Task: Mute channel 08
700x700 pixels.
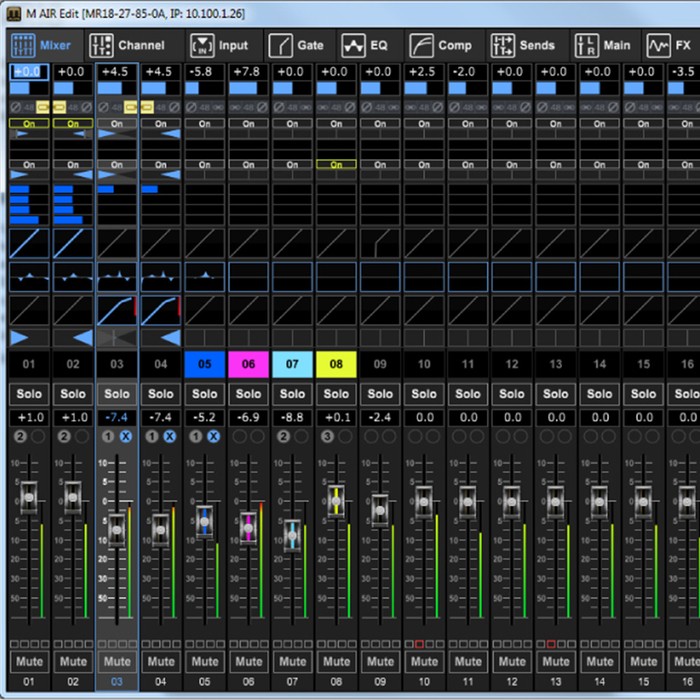Action: (336, 662)
